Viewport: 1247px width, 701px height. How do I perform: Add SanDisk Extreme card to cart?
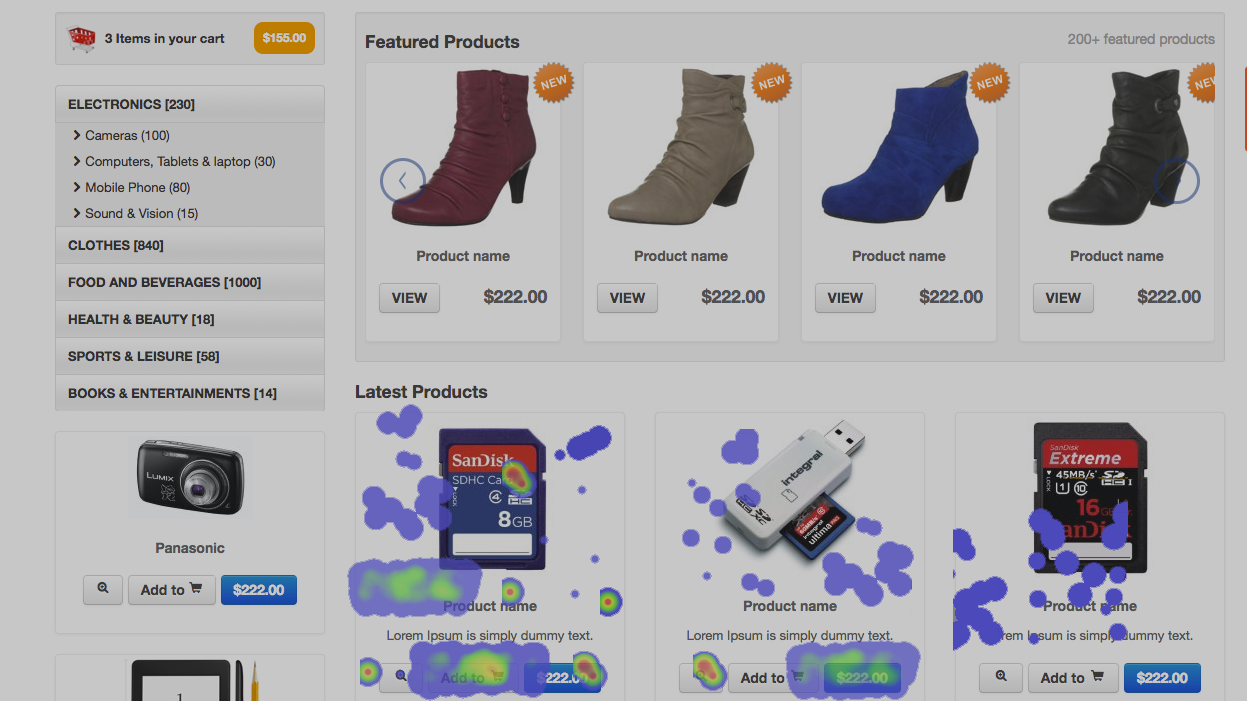pos(1071,678)
